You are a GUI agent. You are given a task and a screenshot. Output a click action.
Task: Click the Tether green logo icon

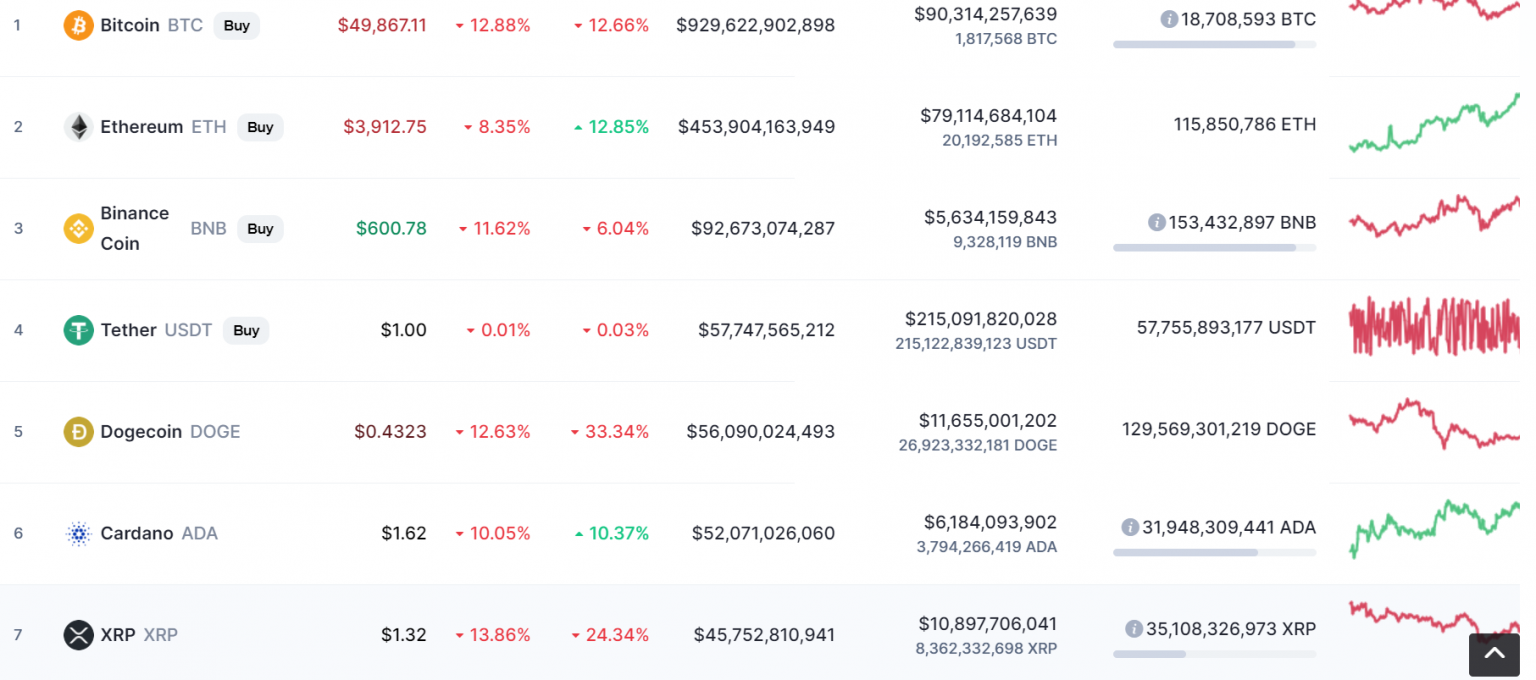pos(79,330)
